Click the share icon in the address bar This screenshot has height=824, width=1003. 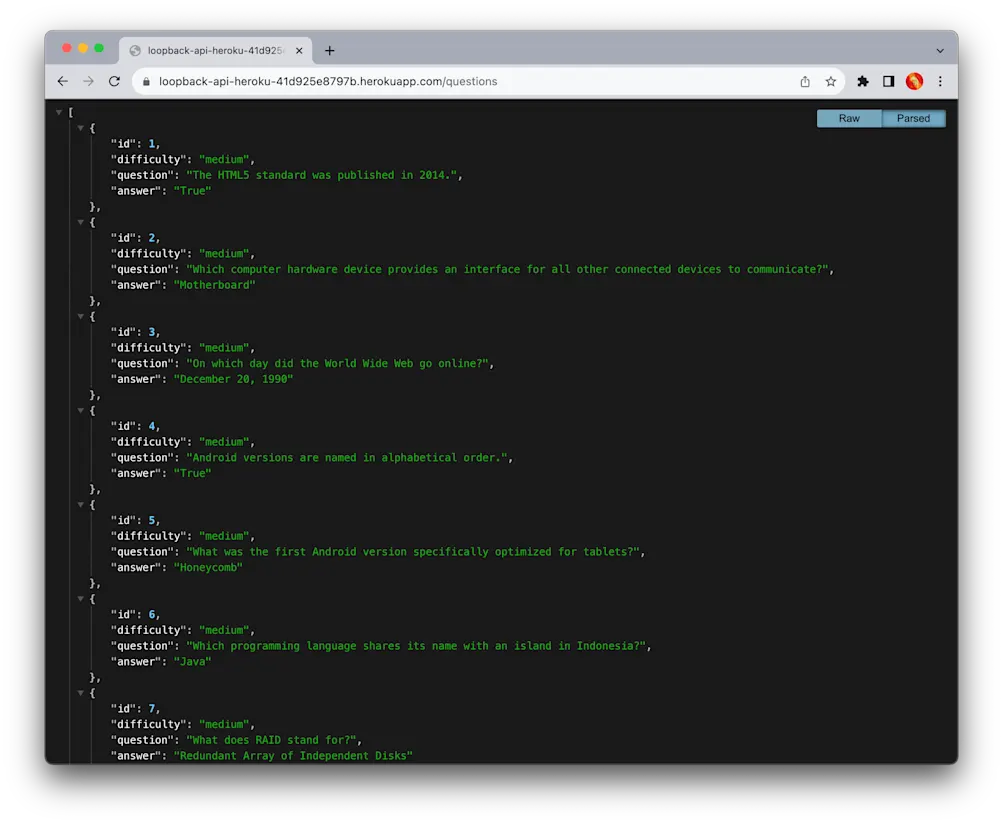(804, 81)
